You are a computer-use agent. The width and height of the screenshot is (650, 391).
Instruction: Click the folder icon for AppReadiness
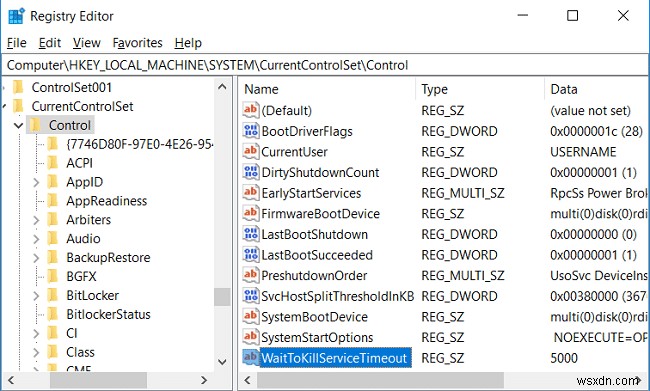click(x=53, y=201)
